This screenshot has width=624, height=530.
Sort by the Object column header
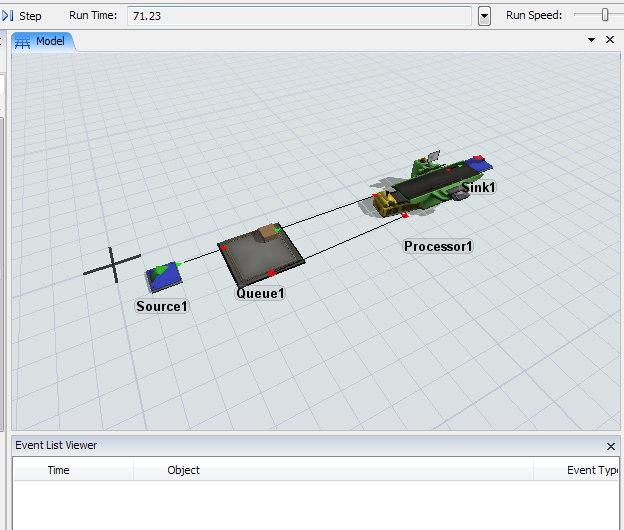184,470
